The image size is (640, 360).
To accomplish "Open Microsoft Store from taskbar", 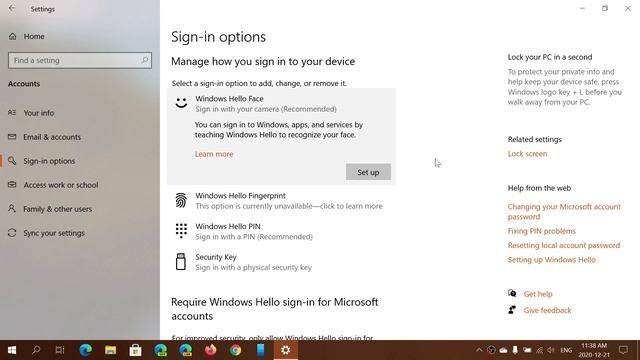I will (x=136, y=350).
